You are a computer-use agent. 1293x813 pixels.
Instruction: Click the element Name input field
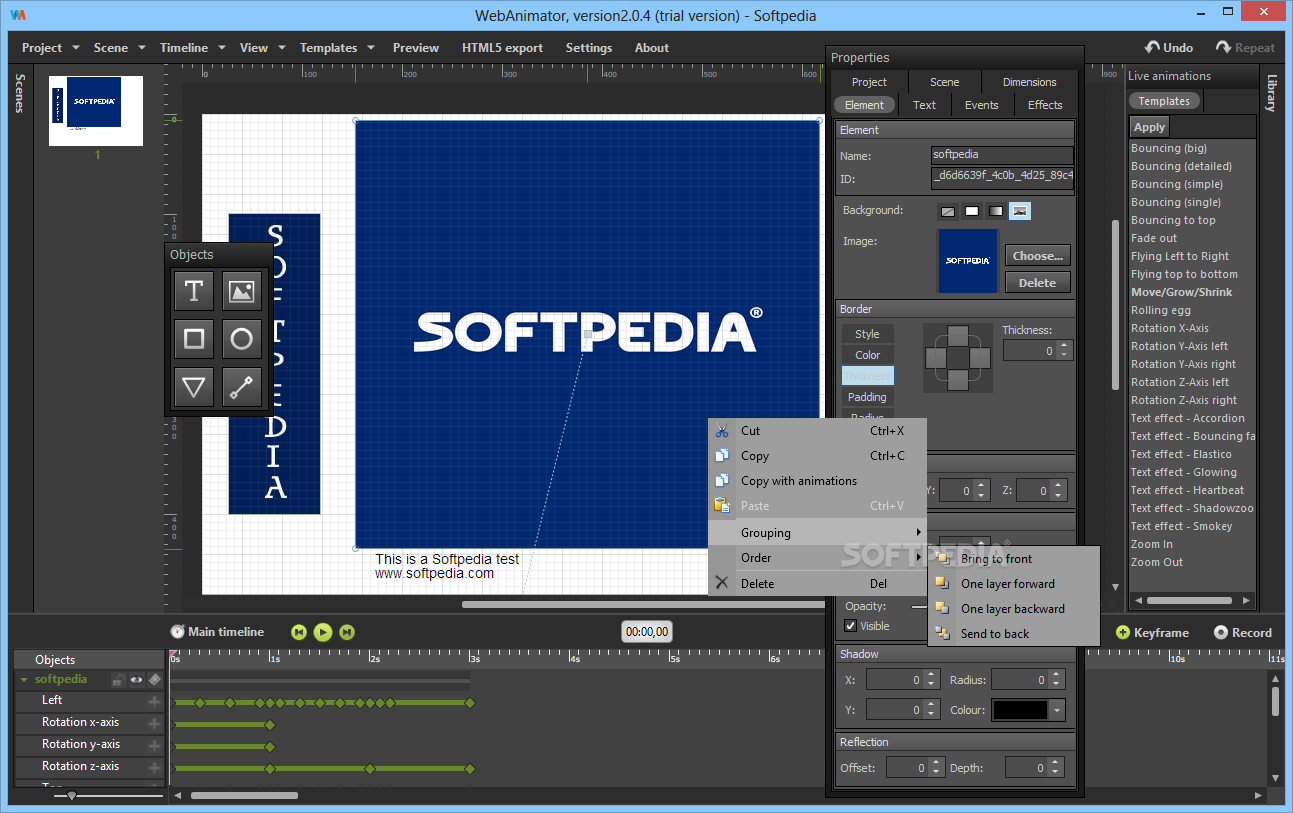[x=1002, y=155]
